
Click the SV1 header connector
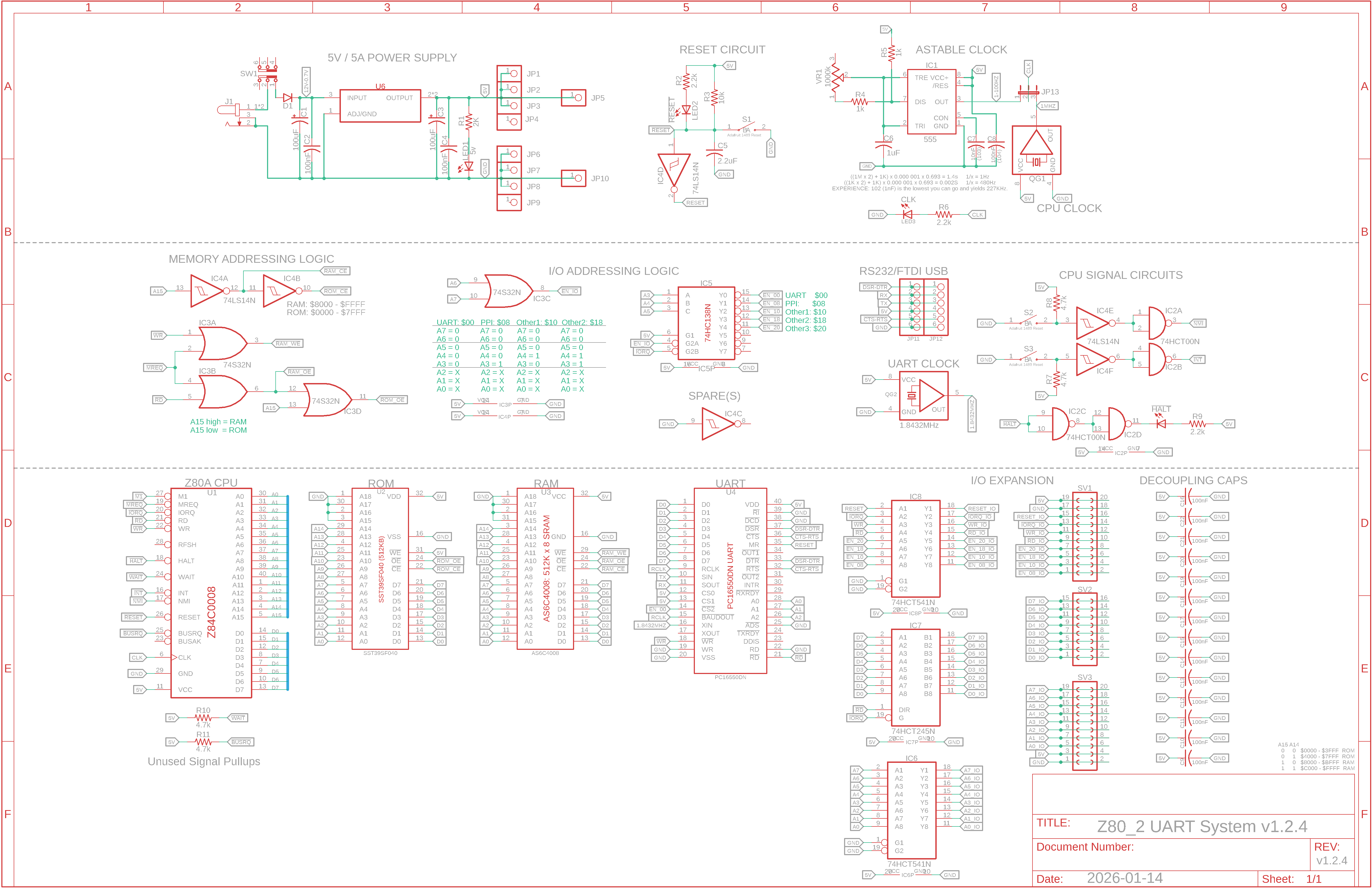coord(1084,536)
